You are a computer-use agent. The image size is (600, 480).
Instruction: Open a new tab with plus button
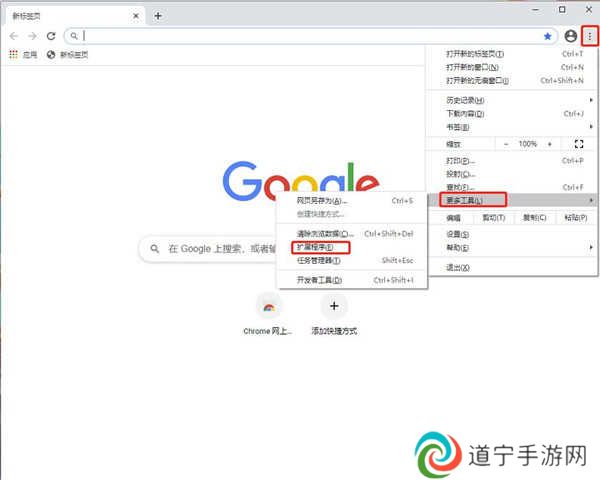click(158, 16)
